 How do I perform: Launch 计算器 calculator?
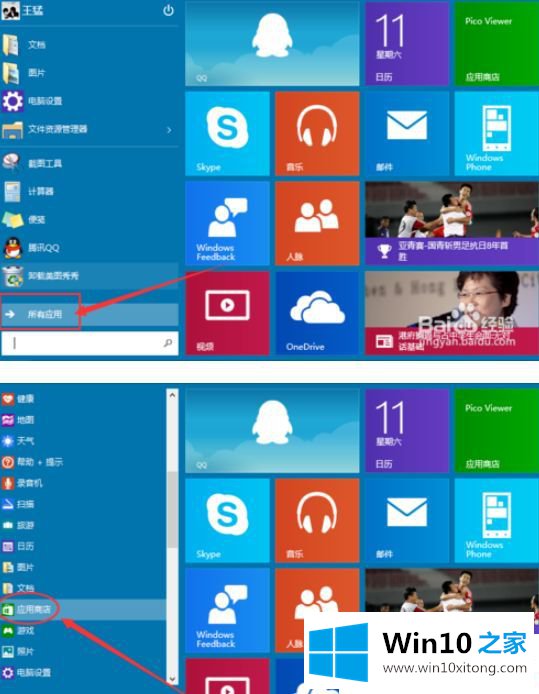[89, 191]
